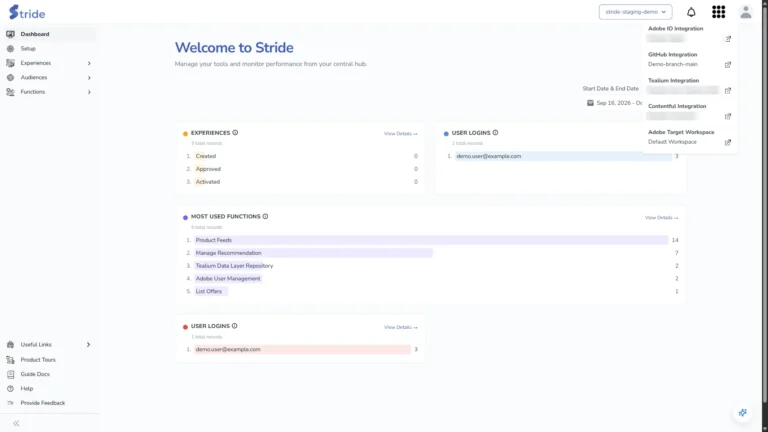Click the date range calendar icon
This screenshot has height=432, width=768.
(590, 103)
